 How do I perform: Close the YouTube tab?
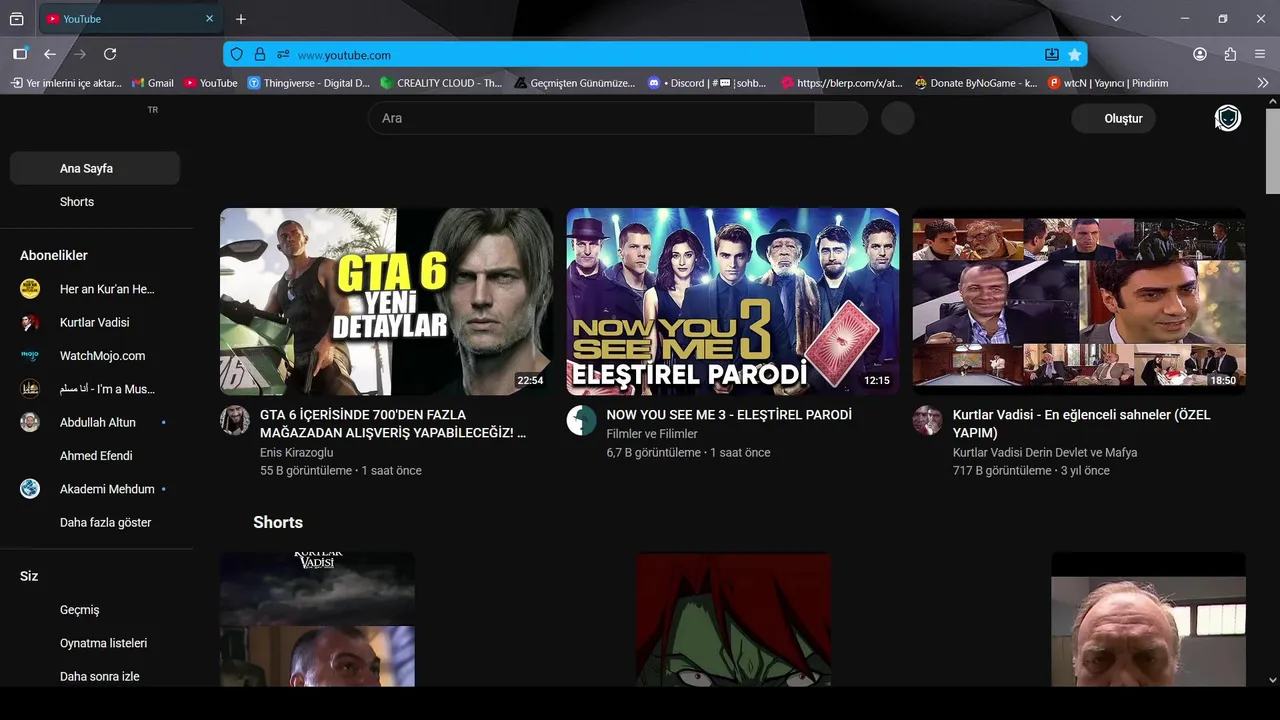pyautogui.click(x=209, y=19)
